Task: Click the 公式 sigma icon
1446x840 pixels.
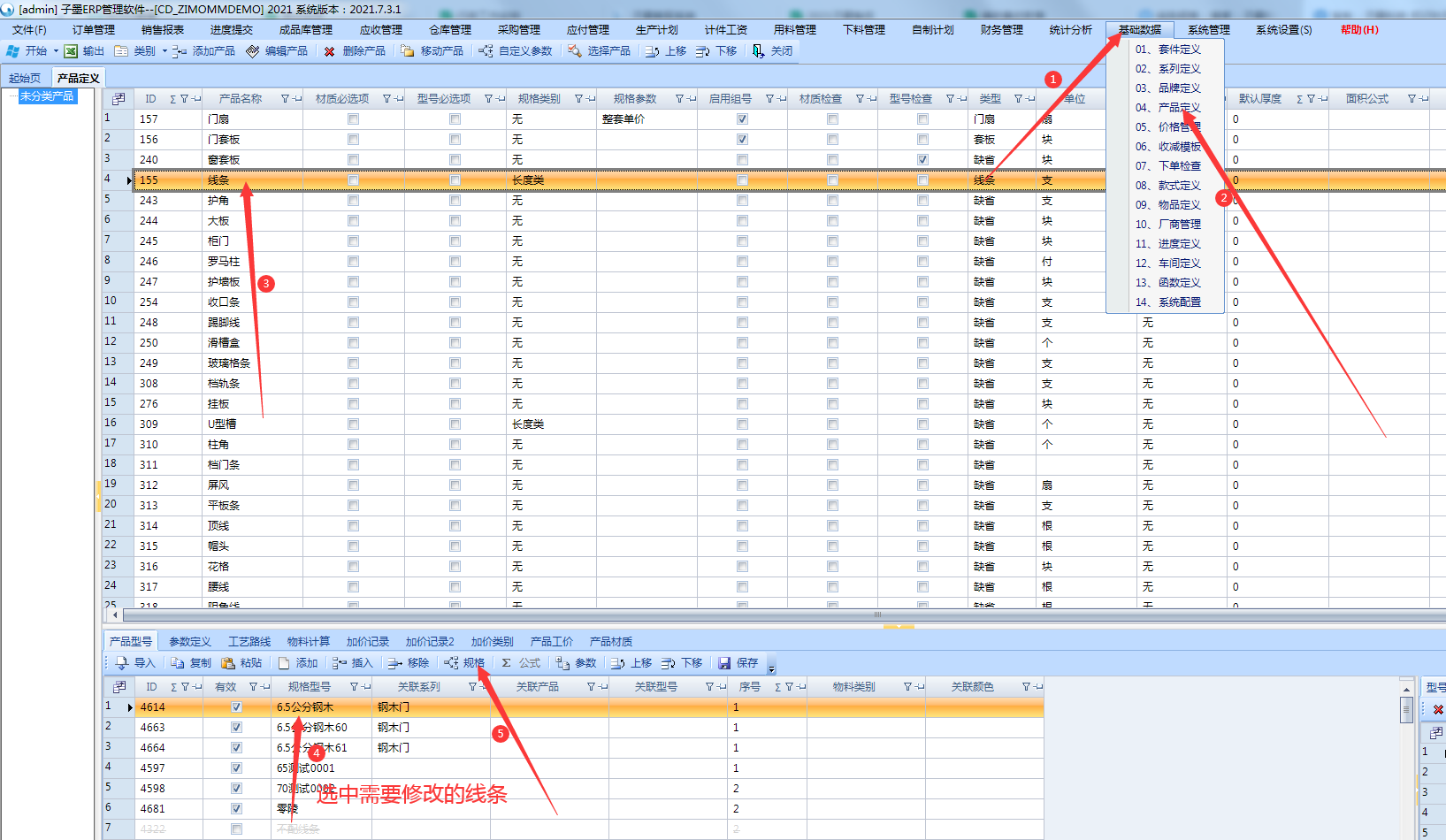Action: 507,663
